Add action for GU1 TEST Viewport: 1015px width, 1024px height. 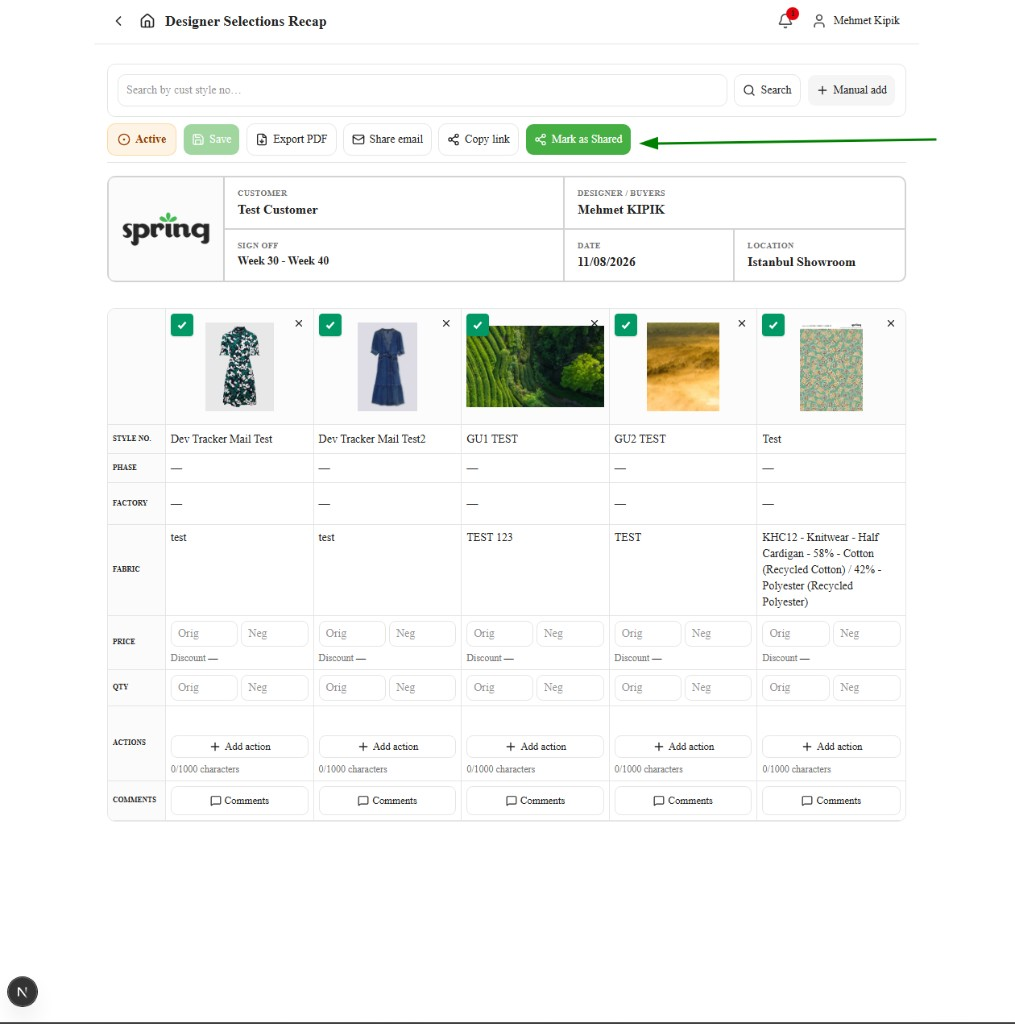[535, 746]
